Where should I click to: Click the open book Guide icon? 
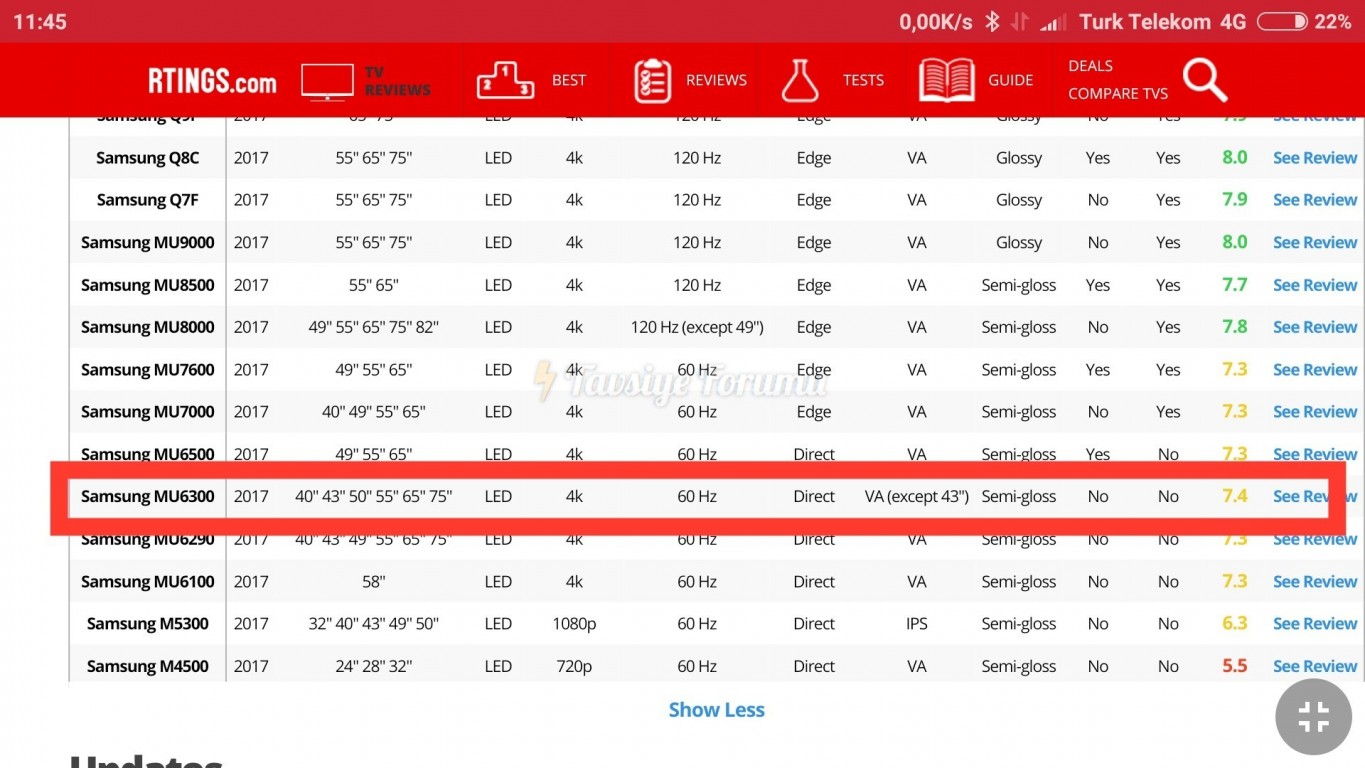(x=946, y=81)
